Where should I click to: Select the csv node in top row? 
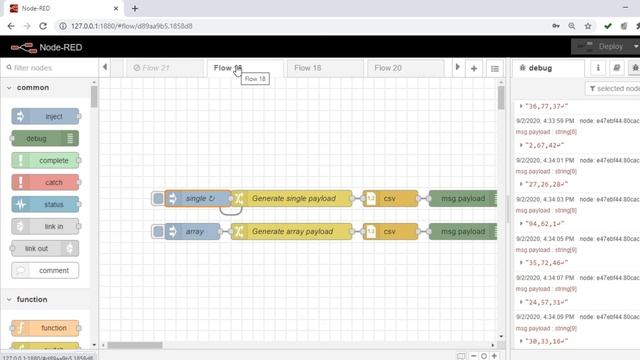(390, 198)
